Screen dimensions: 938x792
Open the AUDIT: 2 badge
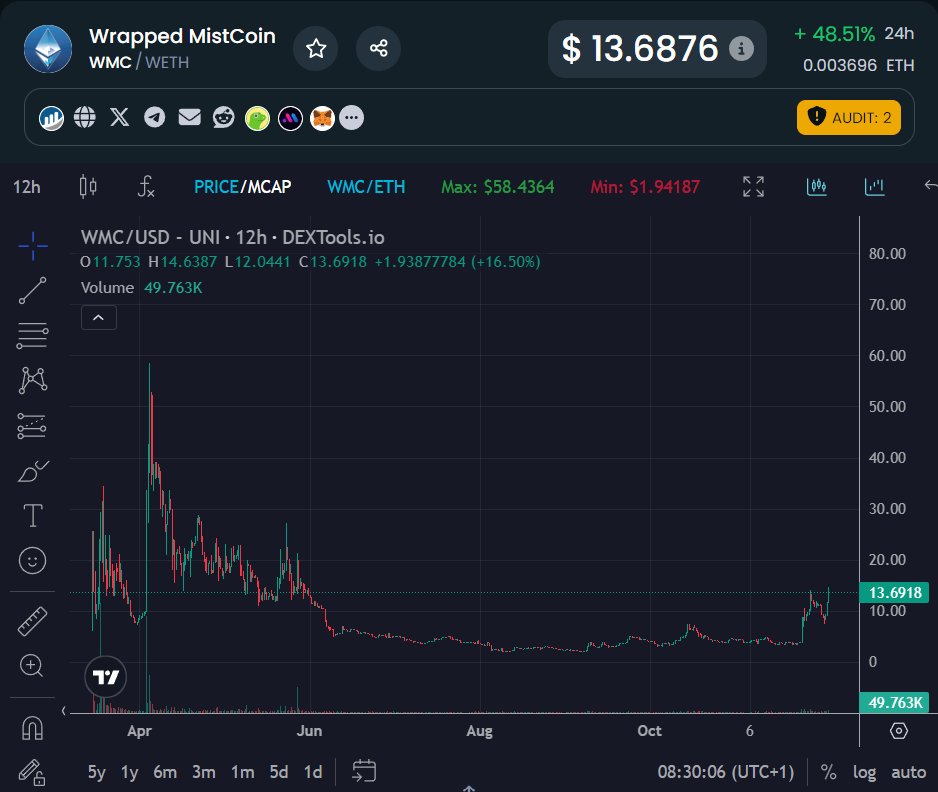click(848, 117)
